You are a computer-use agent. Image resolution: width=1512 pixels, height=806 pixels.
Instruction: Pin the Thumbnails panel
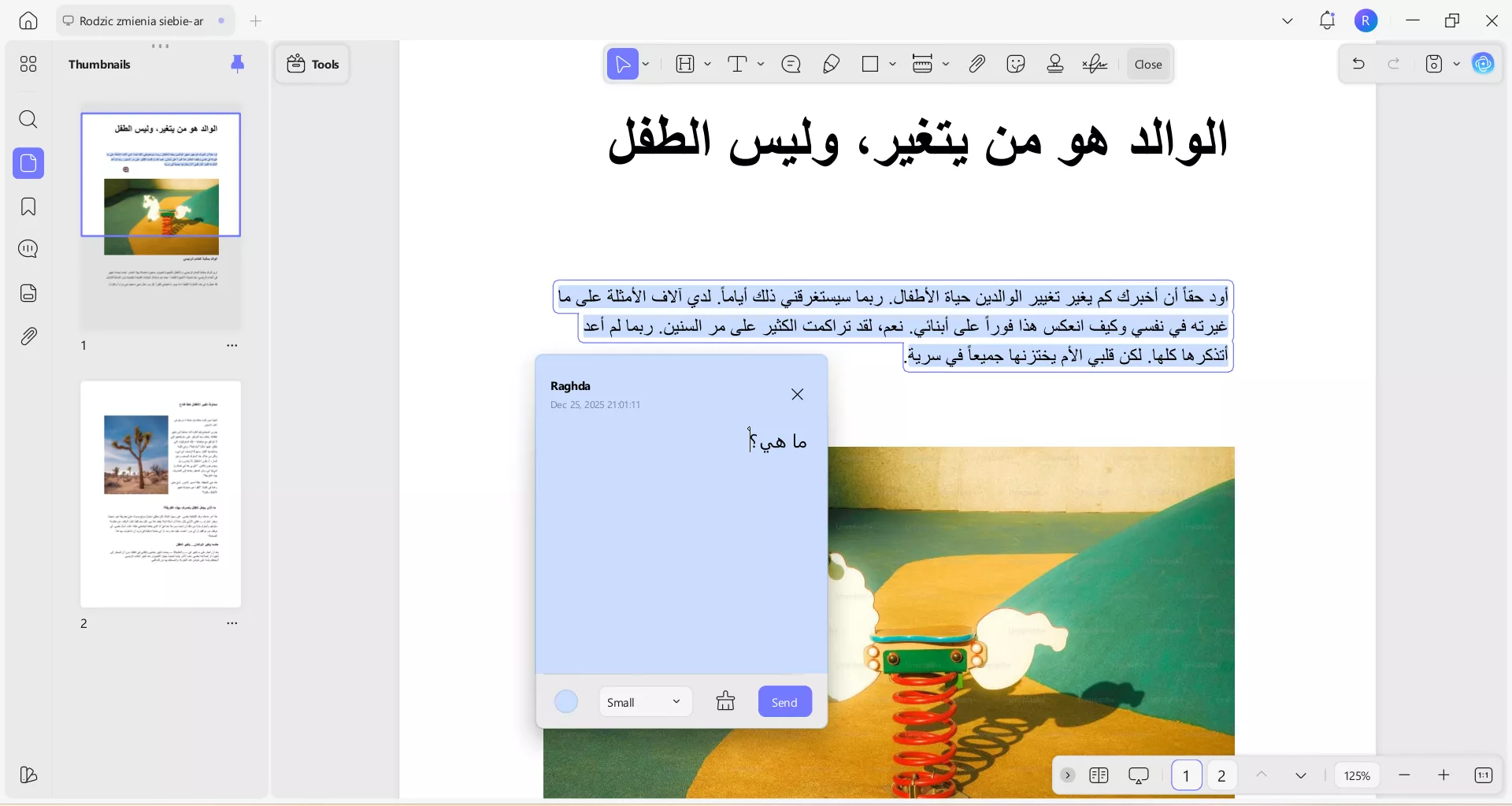pyautogui.click(x=238, y=64)
